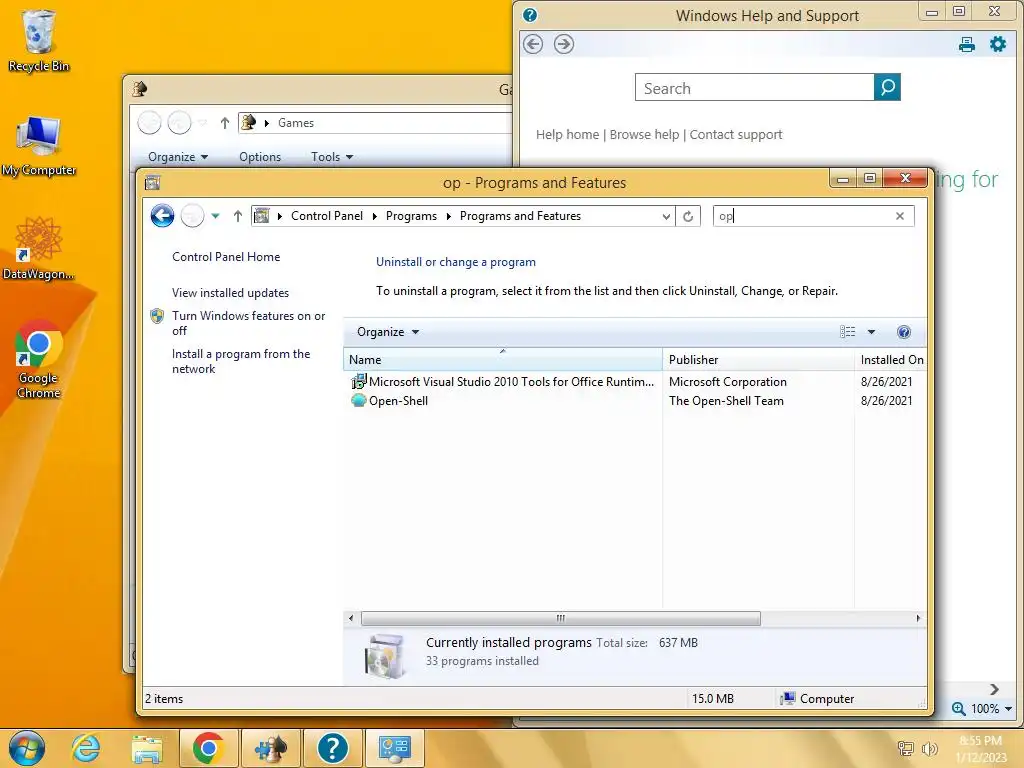Image resolution: width=1024 pixels, height=768 pixels.
Task: Open Internet Explorer from the taskbar
Action: [86, 748]
